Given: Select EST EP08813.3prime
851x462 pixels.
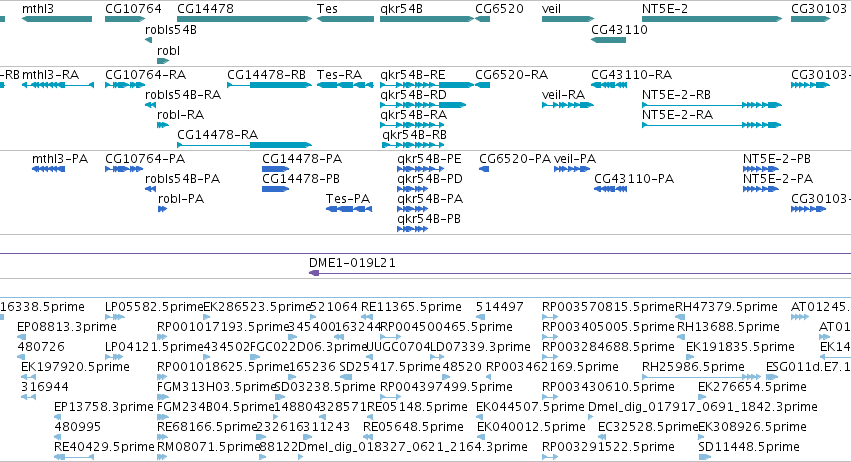Looking at the screenshot, I should point(21,337).
